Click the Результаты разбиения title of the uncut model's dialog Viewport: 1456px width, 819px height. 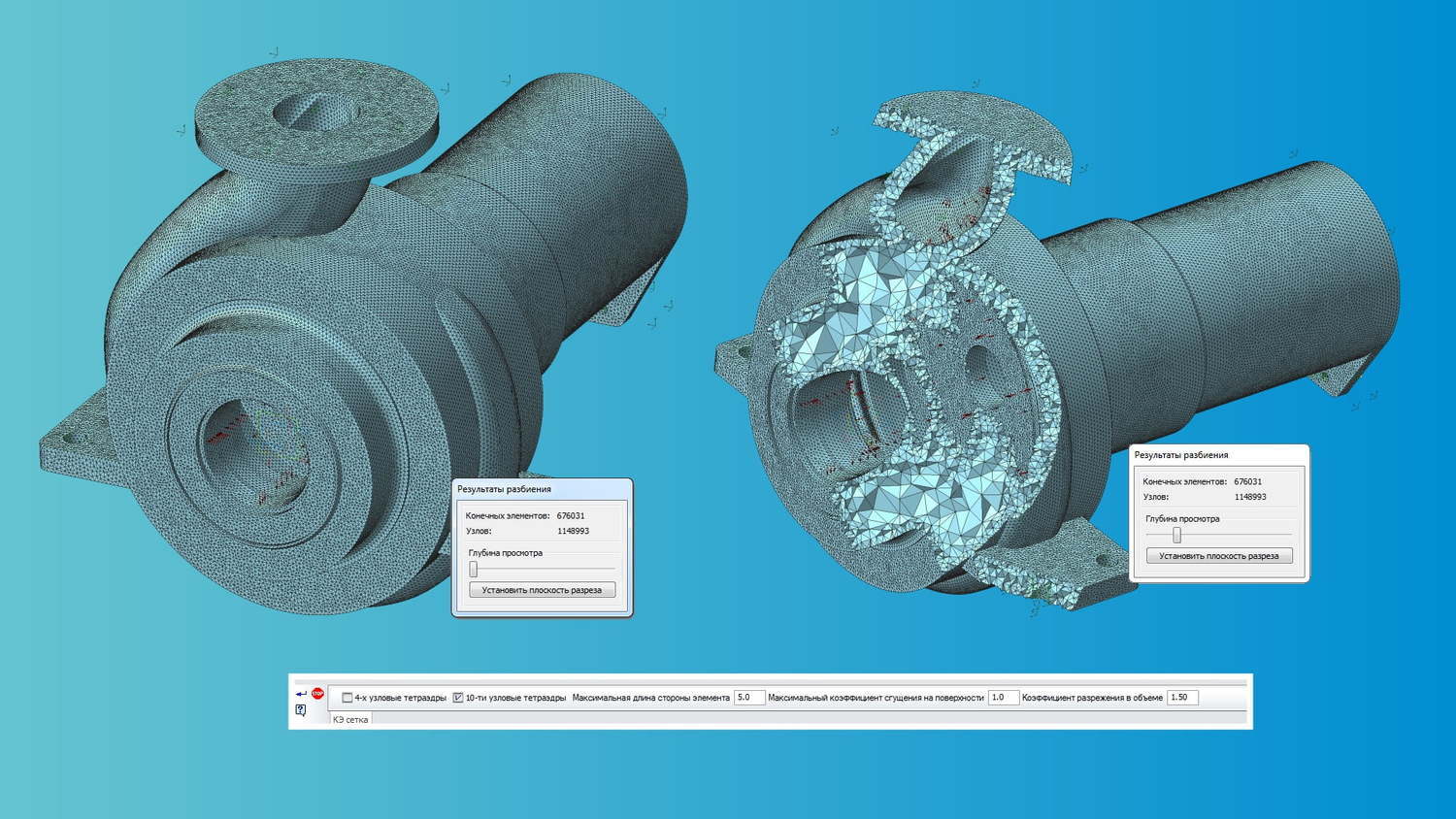[x=504, y=489]
